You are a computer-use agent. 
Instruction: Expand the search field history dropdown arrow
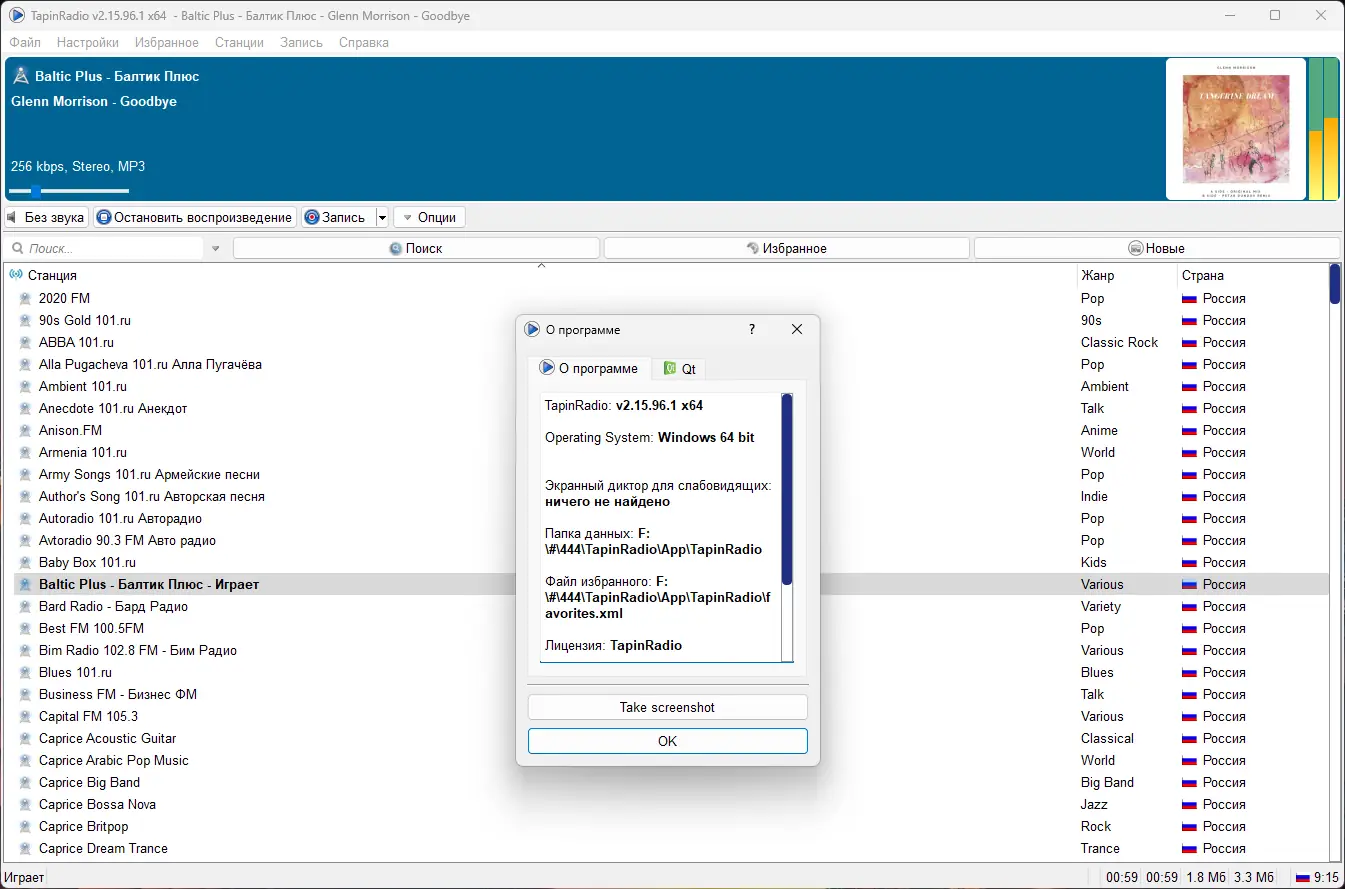216,248
